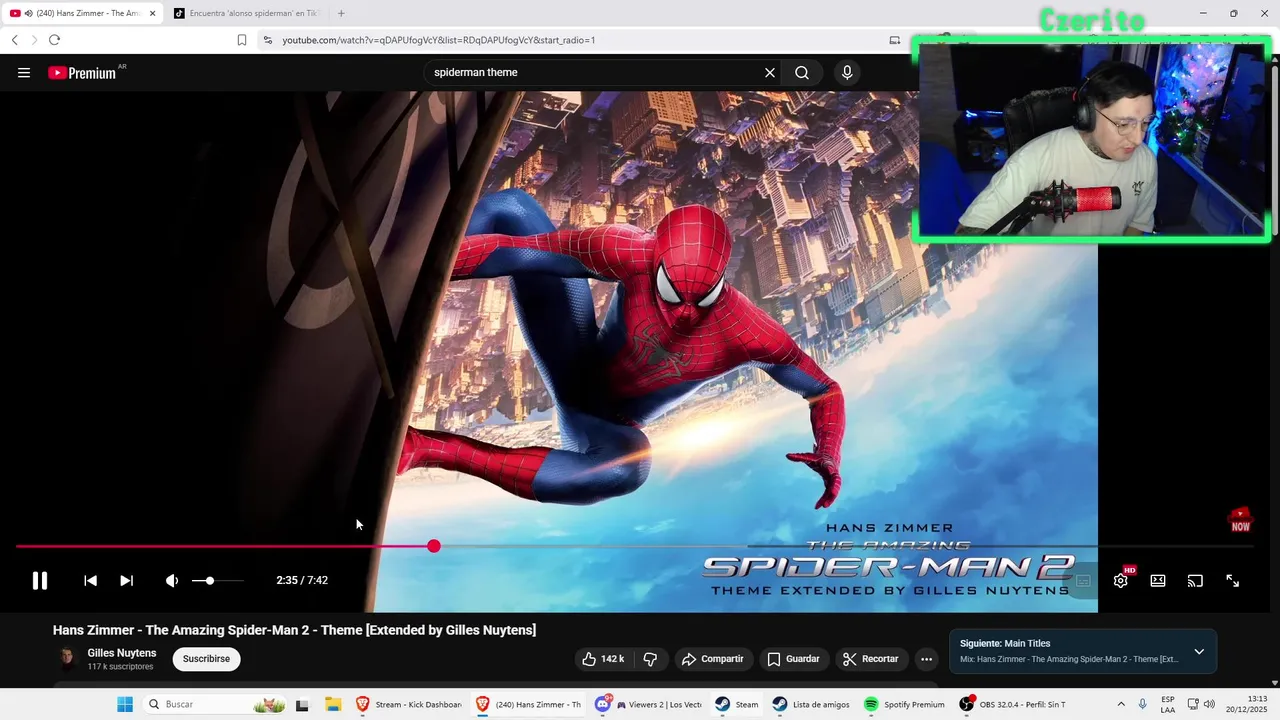Screen dimensions: 1280x720
Task: Open OBS 32.0.4 from taskbar
Action: coord(1012,704)
